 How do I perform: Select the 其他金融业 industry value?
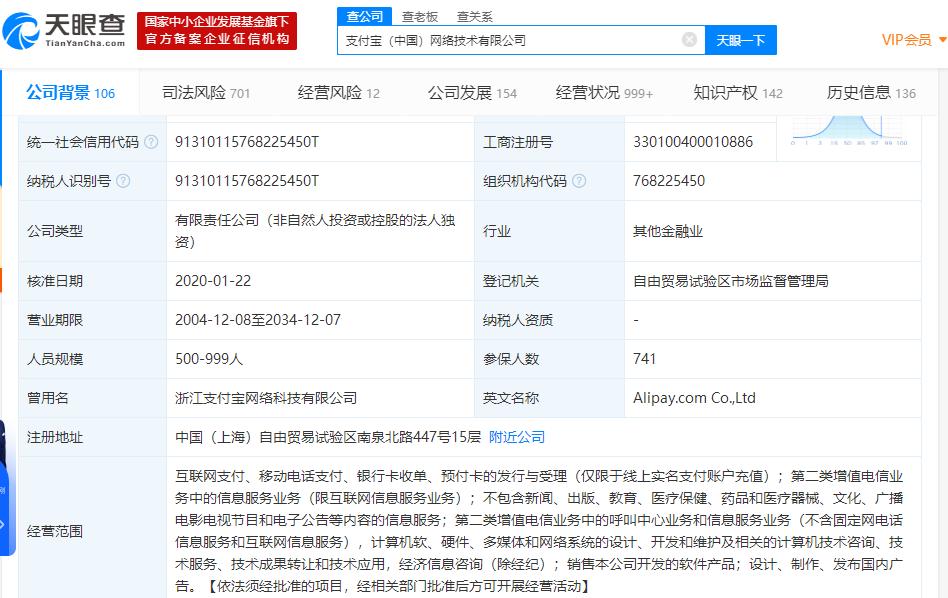click(x=667, y=231)
